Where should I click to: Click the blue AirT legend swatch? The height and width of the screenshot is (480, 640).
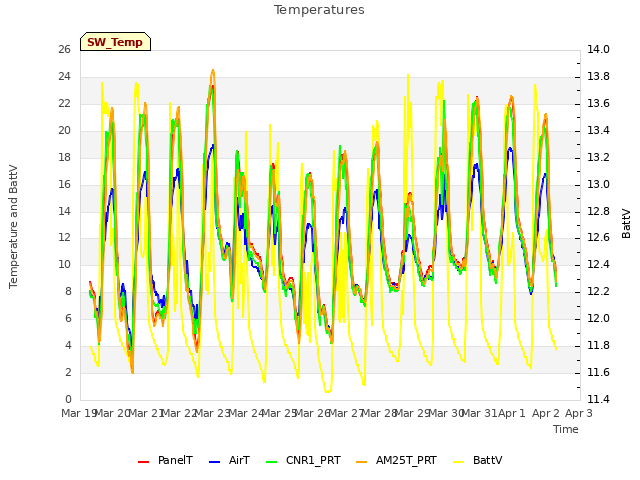[x=214, y=462]
